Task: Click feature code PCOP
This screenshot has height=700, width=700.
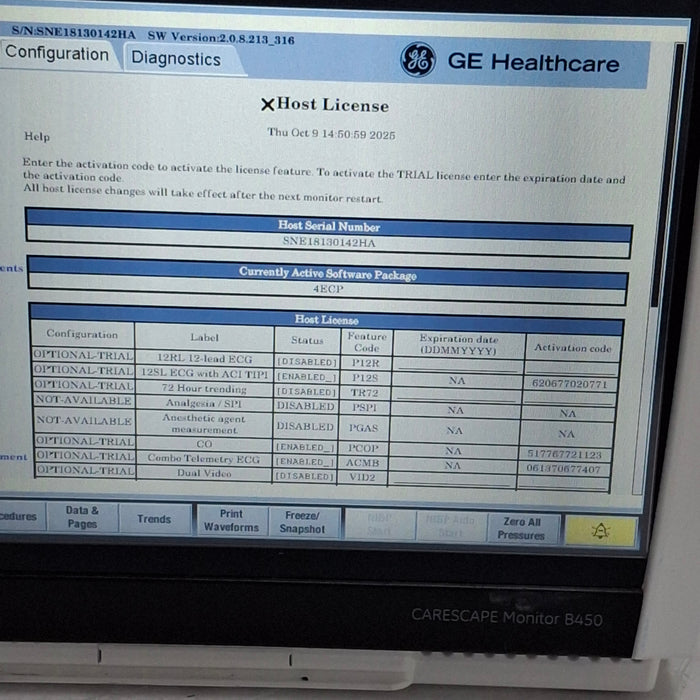Action: point(363,448)
